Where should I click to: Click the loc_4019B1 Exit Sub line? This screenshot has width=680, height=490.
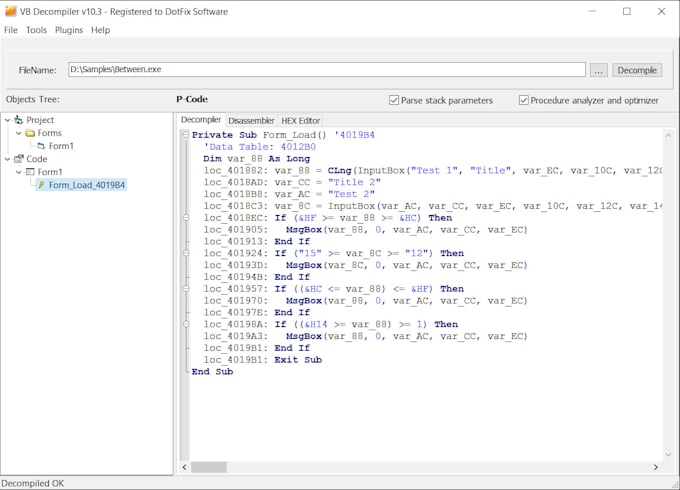tap(263, 359)
